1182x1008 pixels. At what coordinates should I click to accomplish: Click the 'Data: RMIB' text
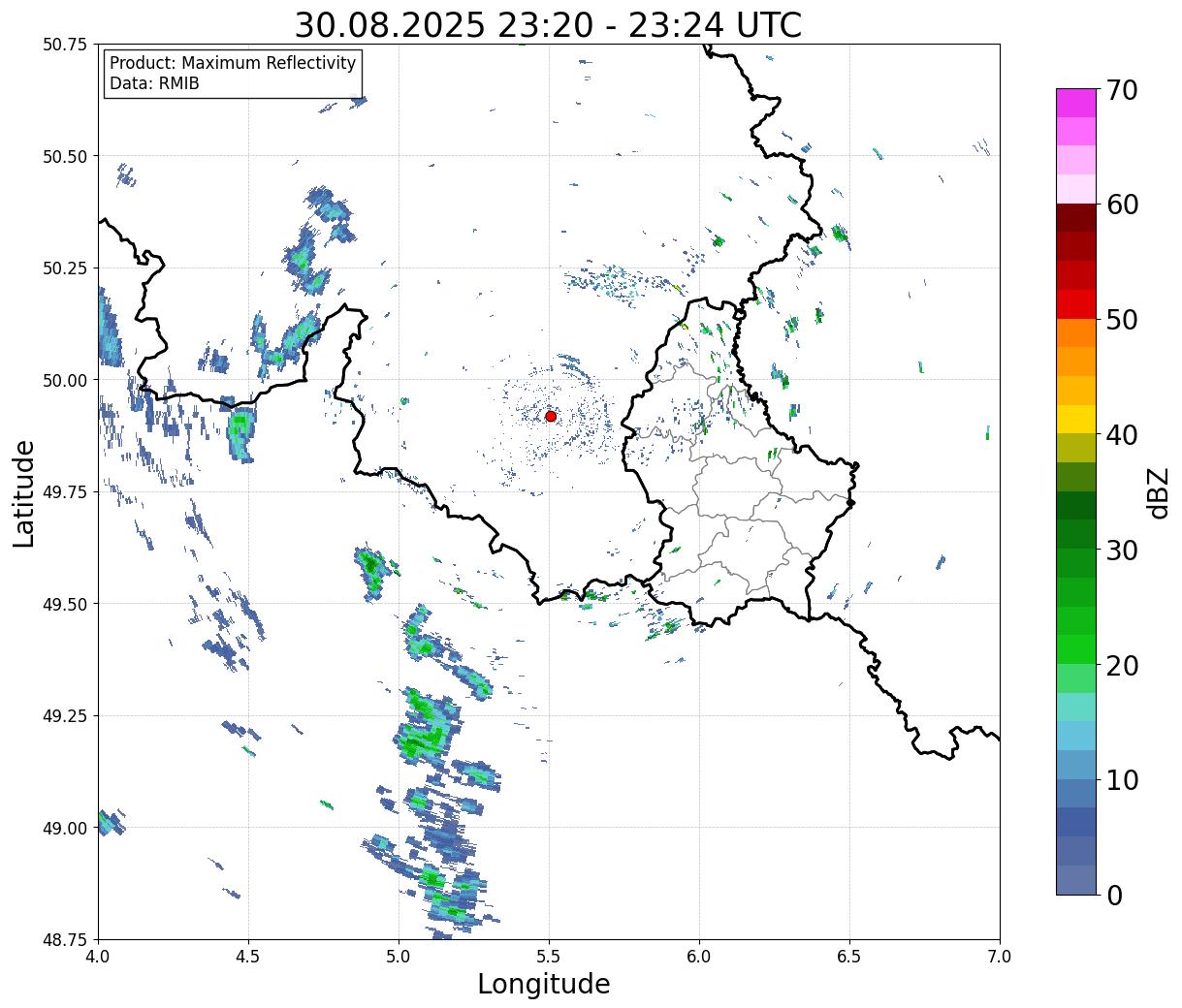coord(154,83)
